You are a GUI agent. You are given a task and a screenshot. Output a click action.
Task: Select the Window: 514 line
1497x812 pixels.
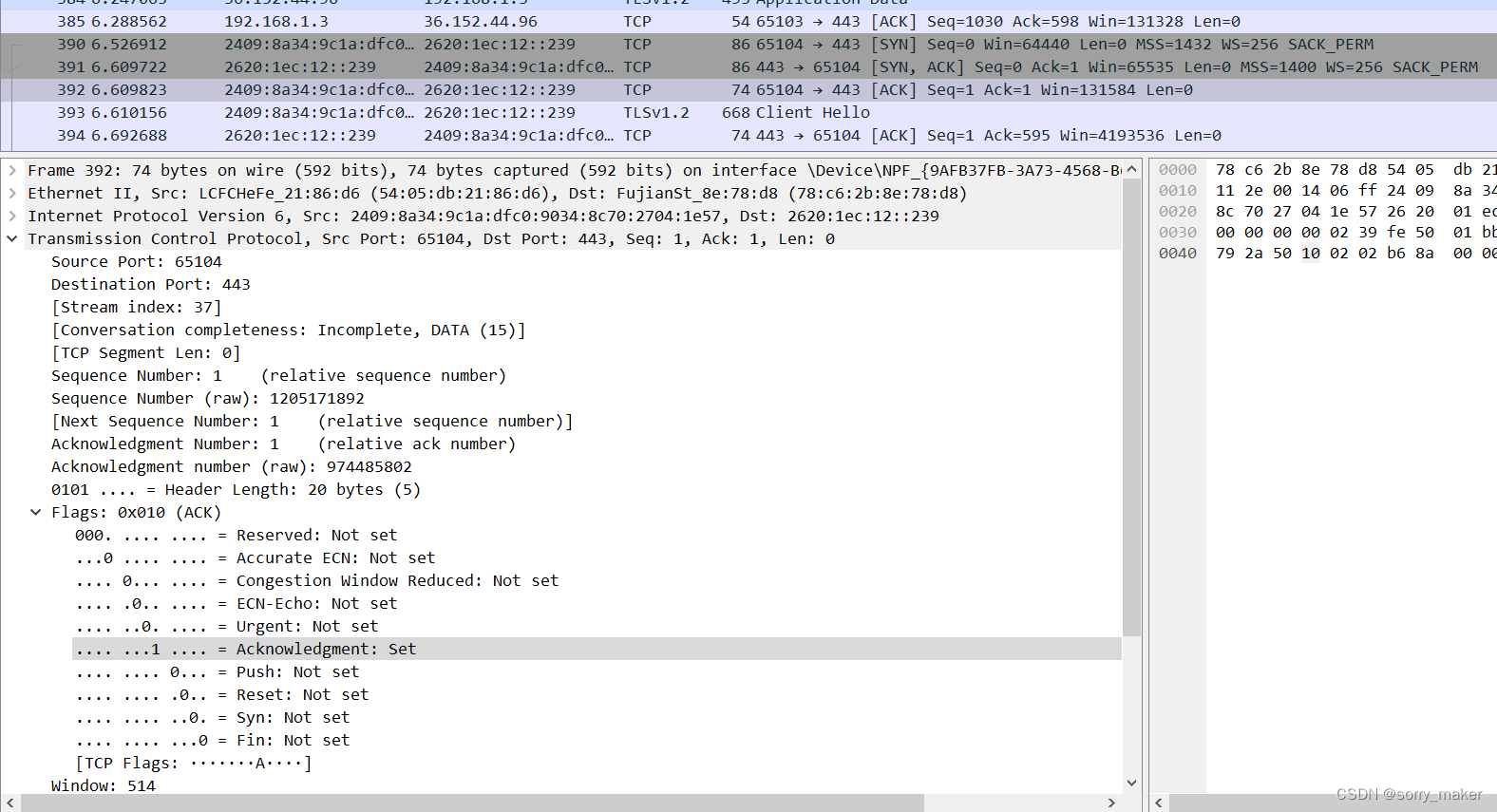[104, 785]
